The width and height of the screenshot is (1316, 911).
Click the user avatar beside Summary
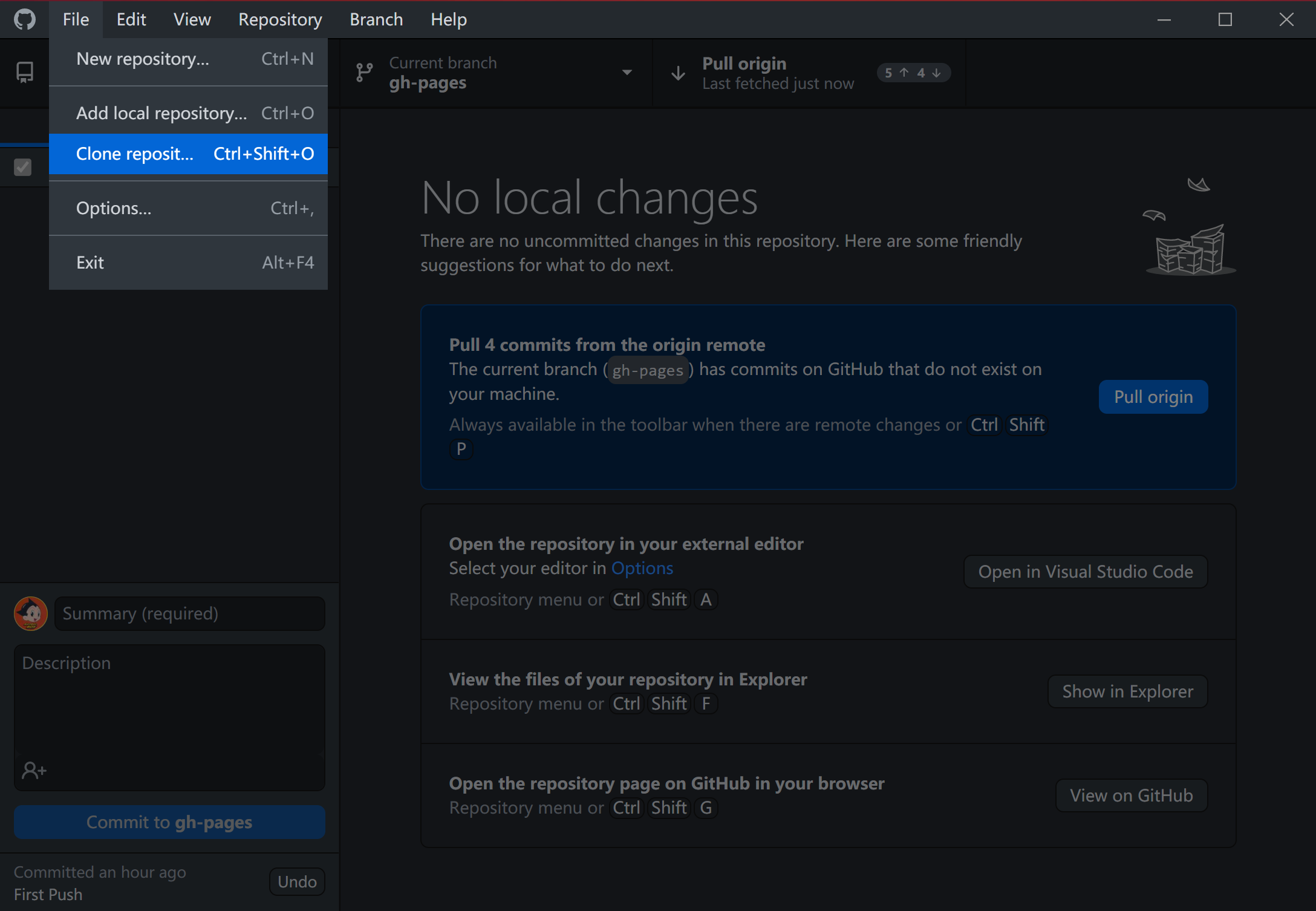pyautogui.click(x=31, y=613)
